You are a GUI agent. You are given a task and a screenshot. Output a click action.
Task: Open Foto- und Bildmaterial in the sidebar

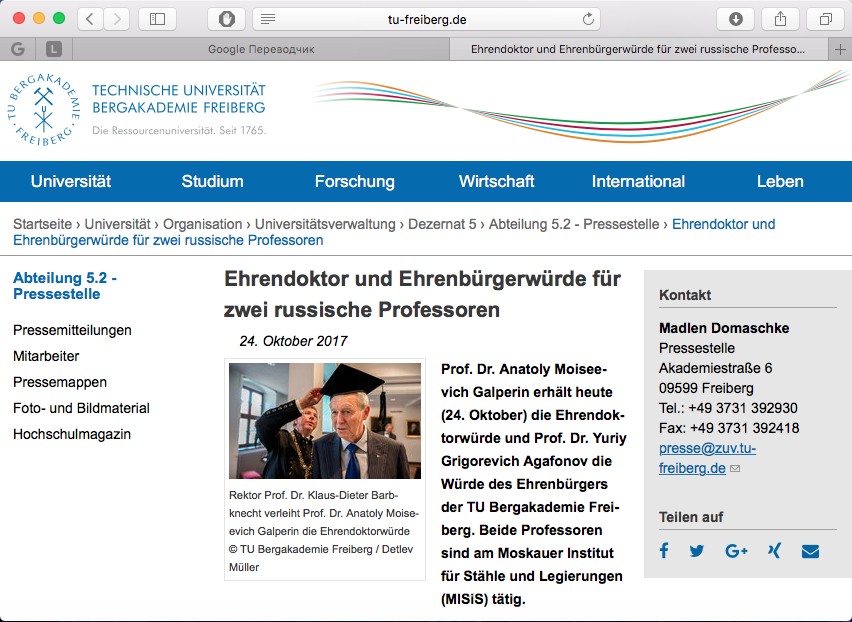click(82, 408)
